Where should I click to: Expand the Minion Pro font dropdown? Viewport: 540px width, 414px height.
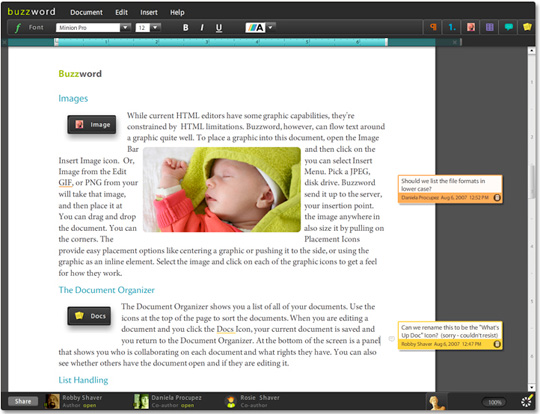pyautogui.click(x=125, y=28)
